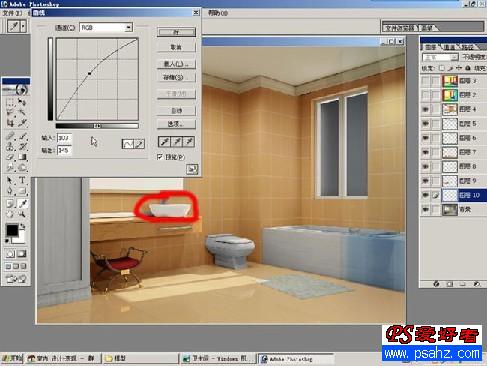Click the Save (S) button in Curves
The image size is (487, 366).
[x=176, y=78]
